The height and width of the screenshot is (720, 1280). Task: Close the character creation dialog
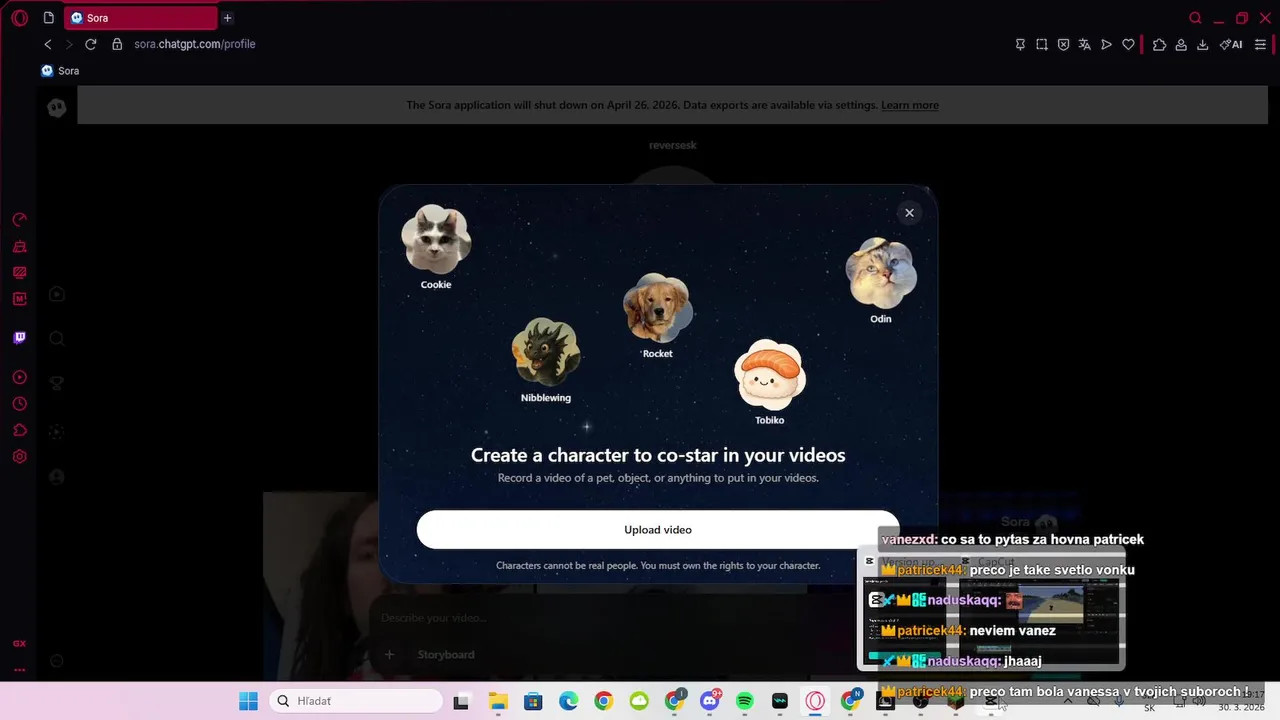click(909, 212)
